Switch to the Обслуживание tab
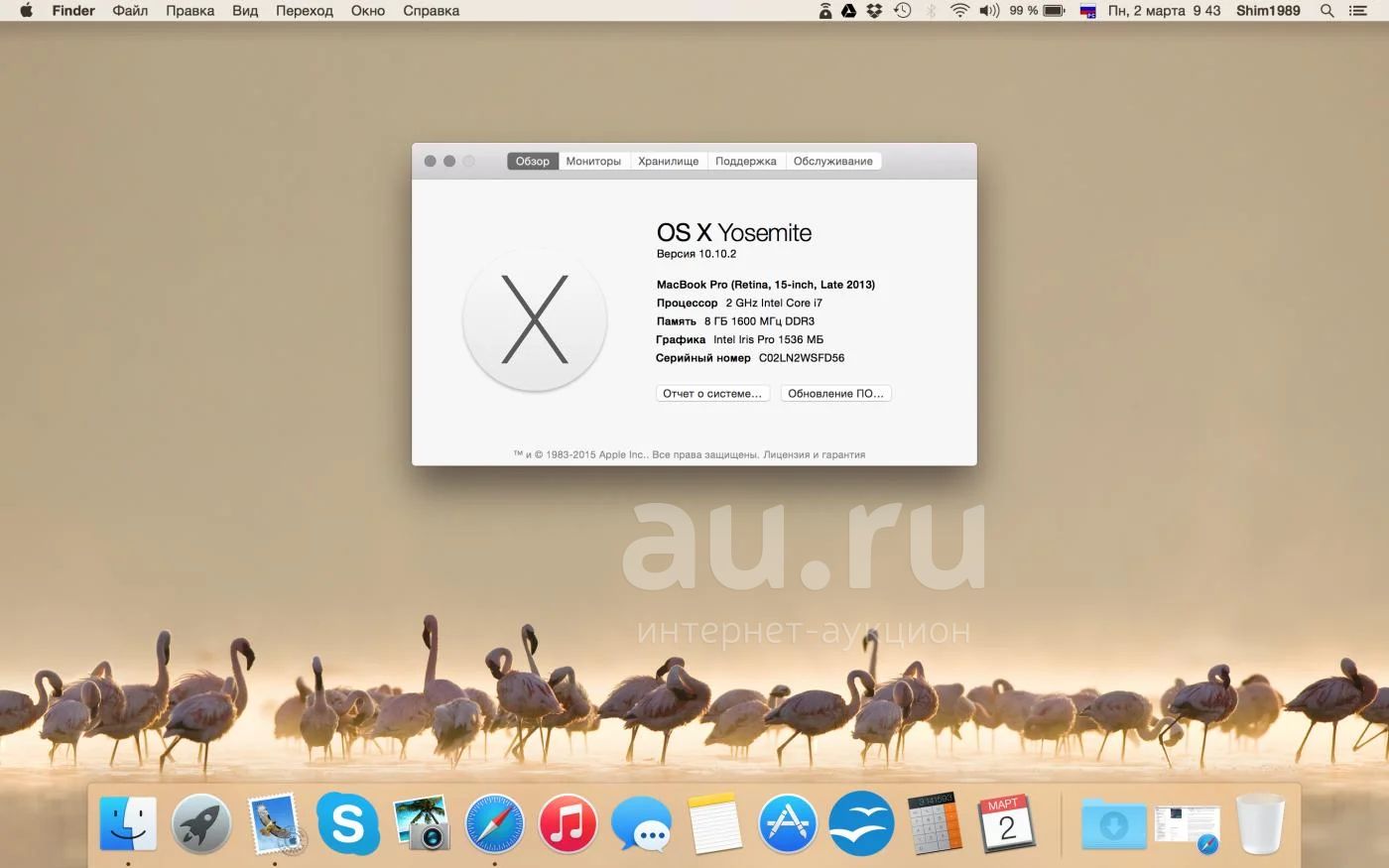The height and width of the screenshot is (868, 1389). point(833,161)
